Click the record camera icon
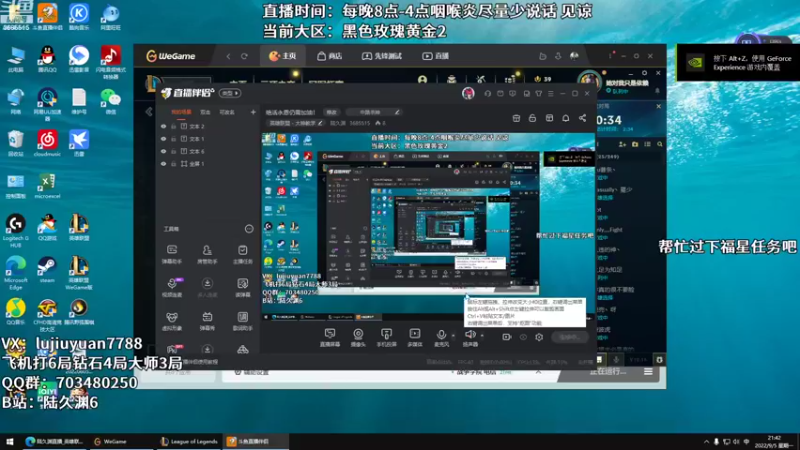 507,337
